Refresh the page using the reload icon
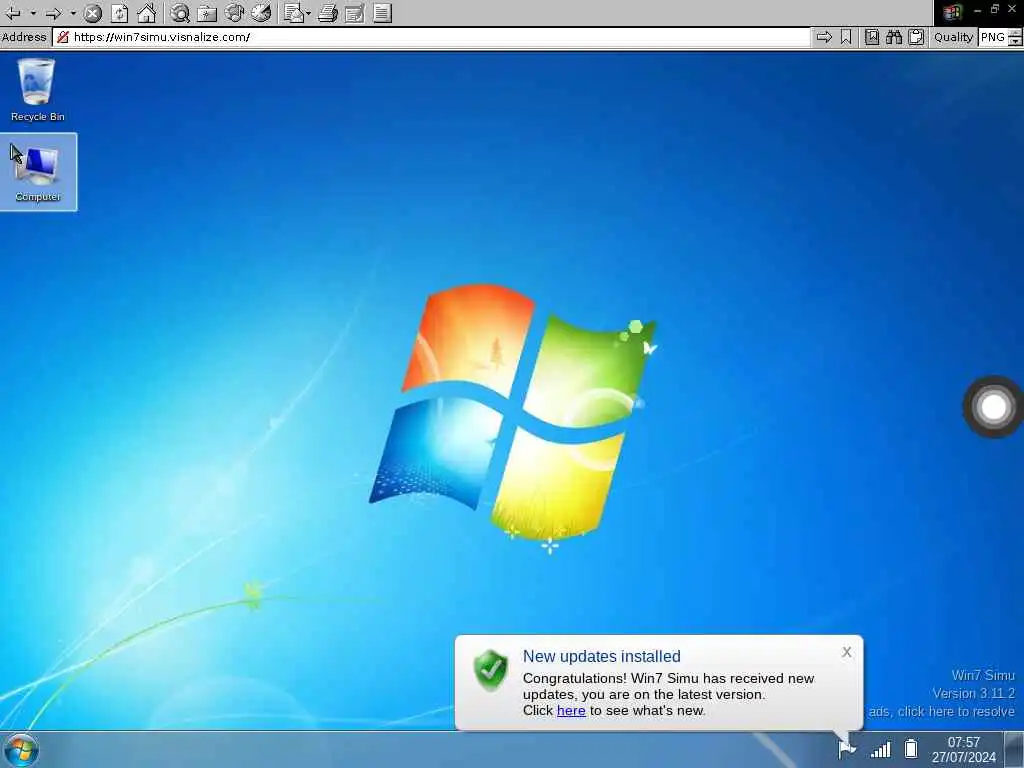Screen dimensions: 1024x768 coord(120,13)
